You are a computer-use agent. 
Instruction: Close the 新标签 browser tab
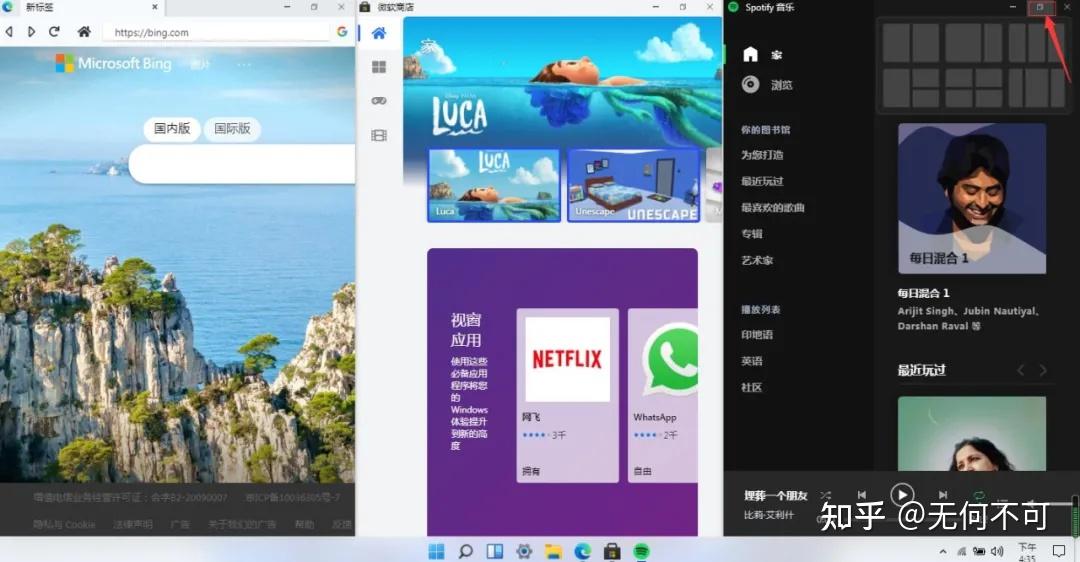tap(154, 7)
